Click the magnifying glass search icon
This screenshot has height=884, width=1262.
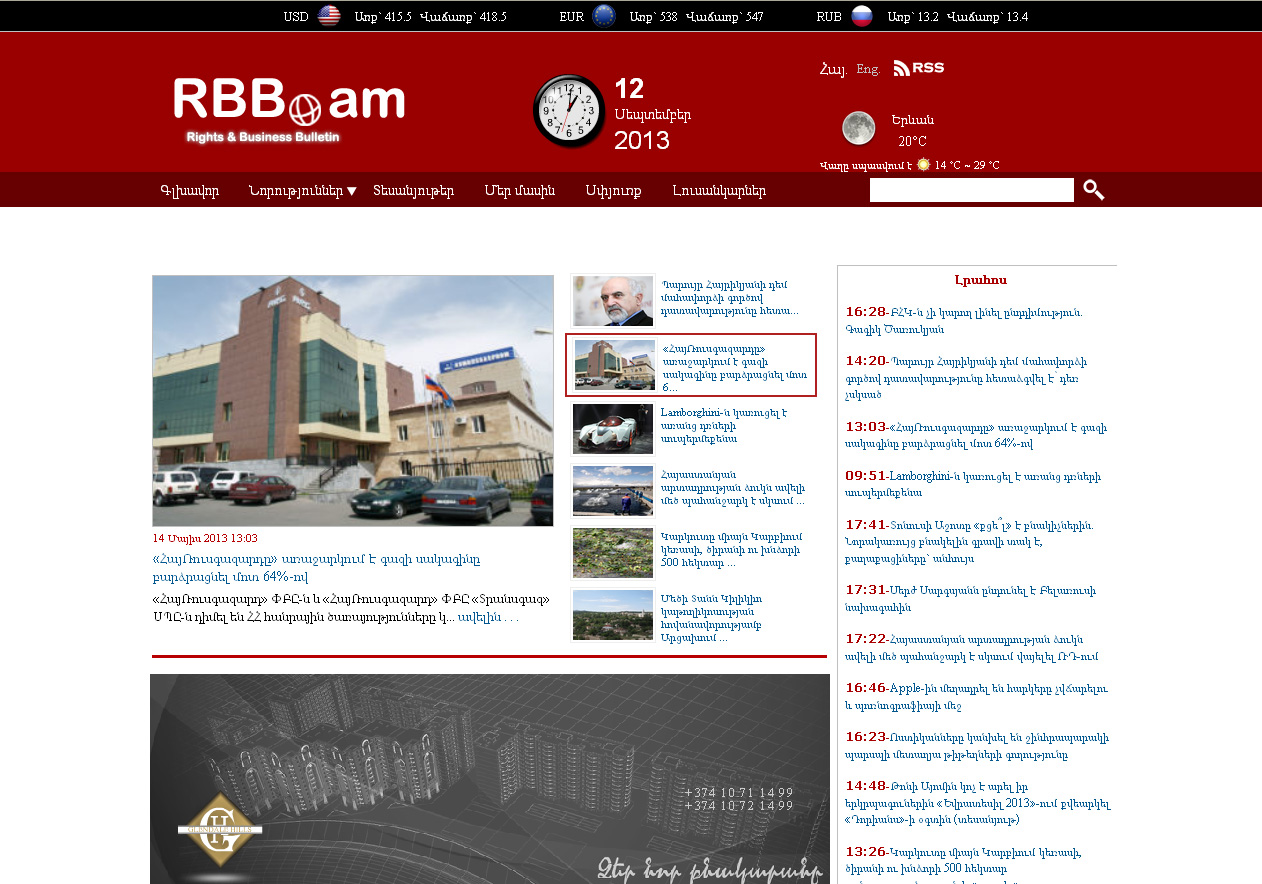coord(1094,190)
